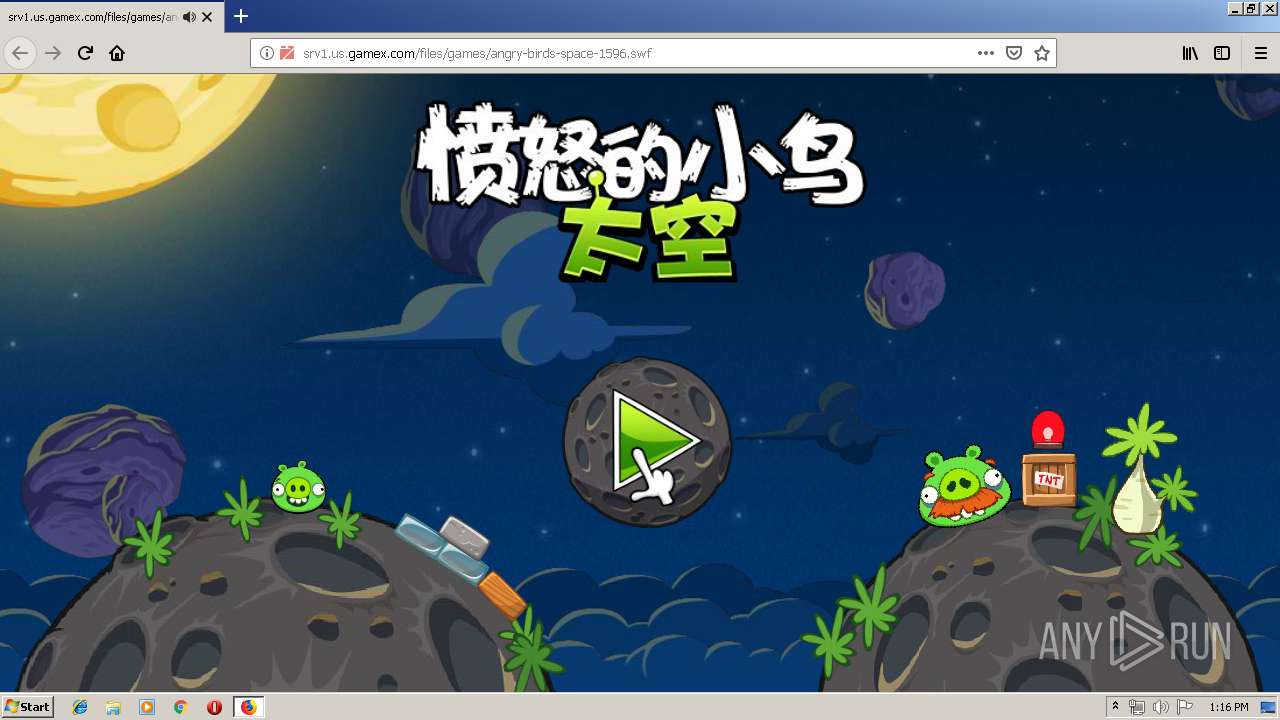Open Windows Explorer folder from taskbar
This screenshot has width=1280, height=720.
click(x=113, y=707)
